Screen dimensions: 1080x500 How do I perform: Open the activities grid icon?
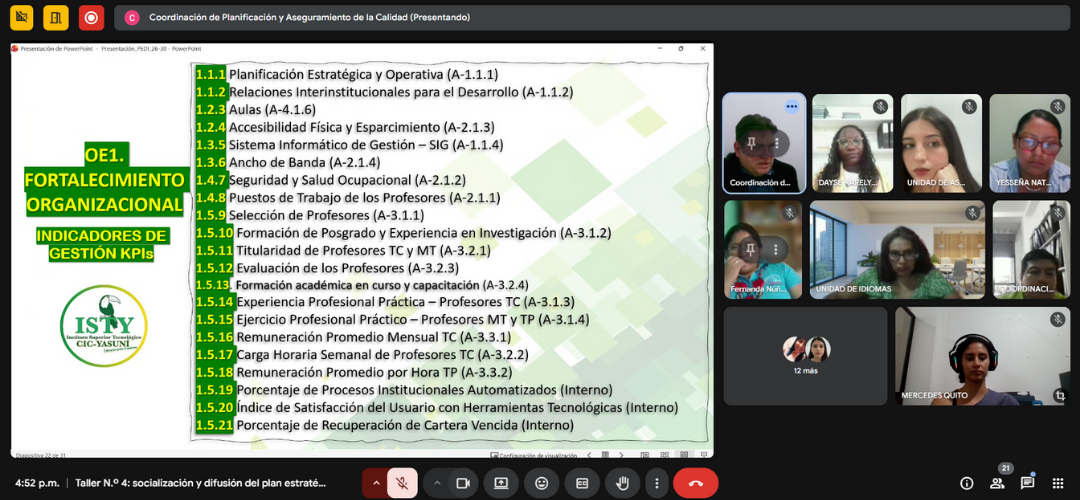pos(1057,483)
